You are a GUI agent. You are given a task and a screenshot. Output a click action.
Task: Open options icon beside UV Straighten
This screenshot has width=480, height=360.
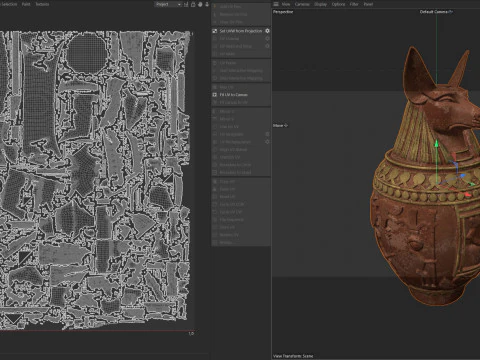267,134
